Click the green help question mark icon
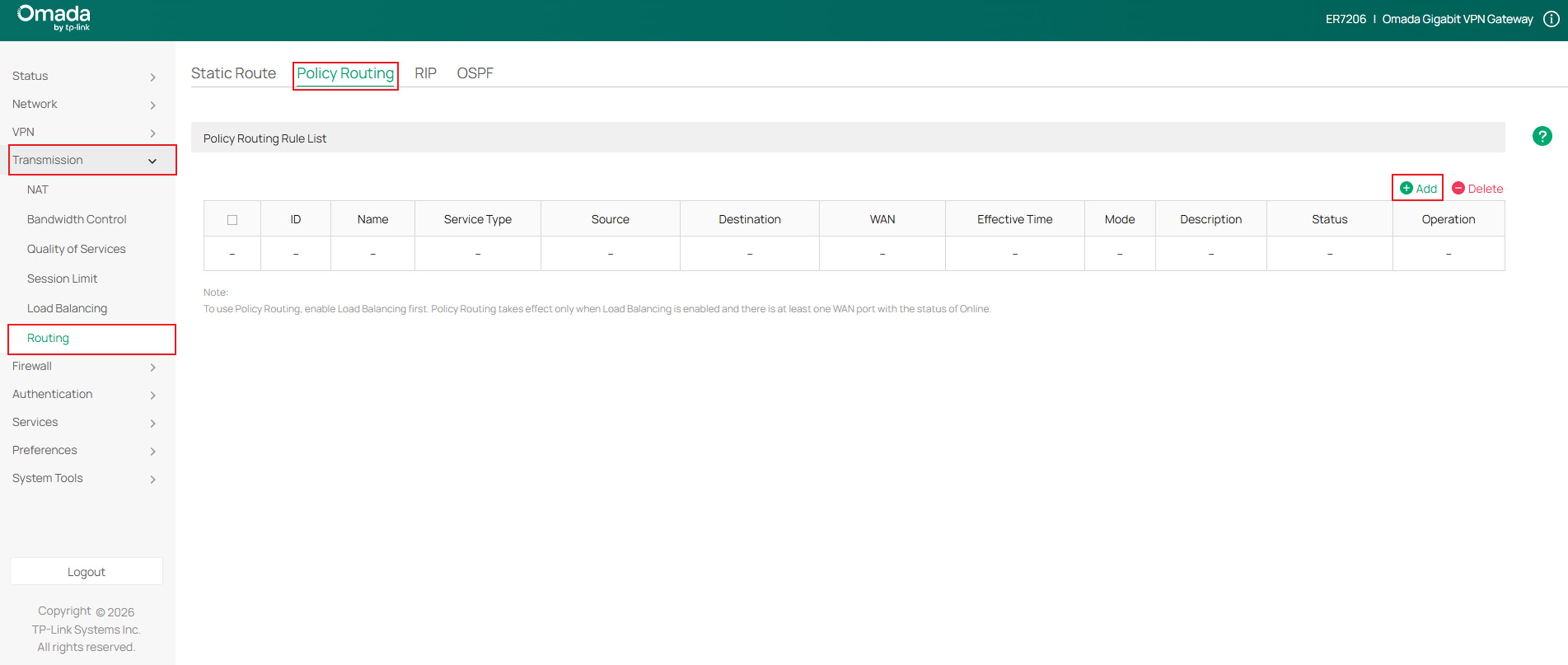Screen dimensions: 1568x665 pos(1543,136)
